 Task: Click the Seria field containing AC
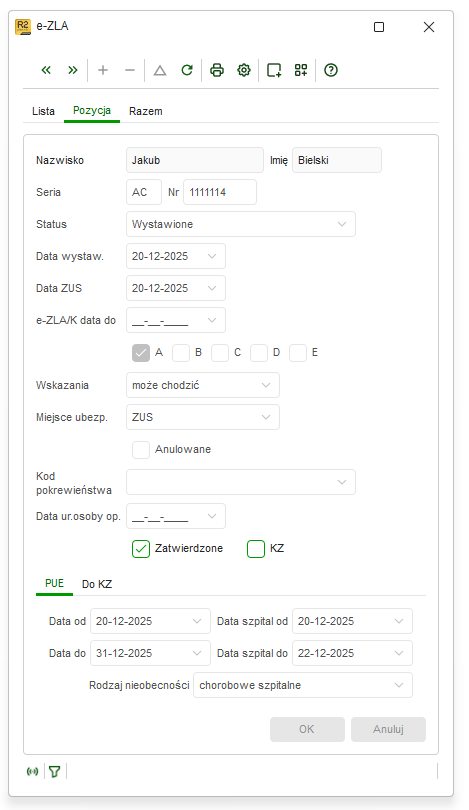[144, 192]
